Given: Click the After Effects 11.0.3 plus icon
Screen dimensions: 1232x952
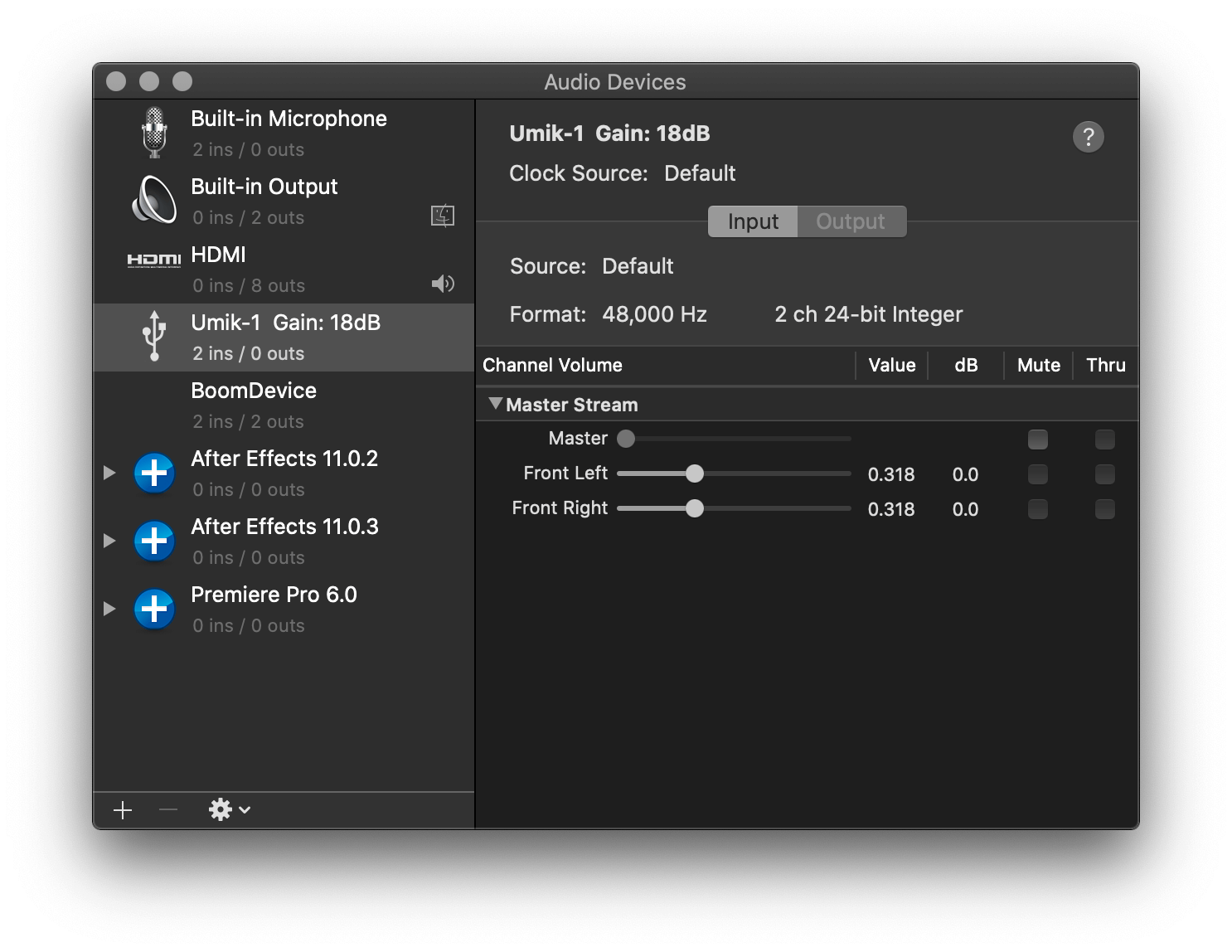Looking at the screenshot, I should [x=154, y=541].
